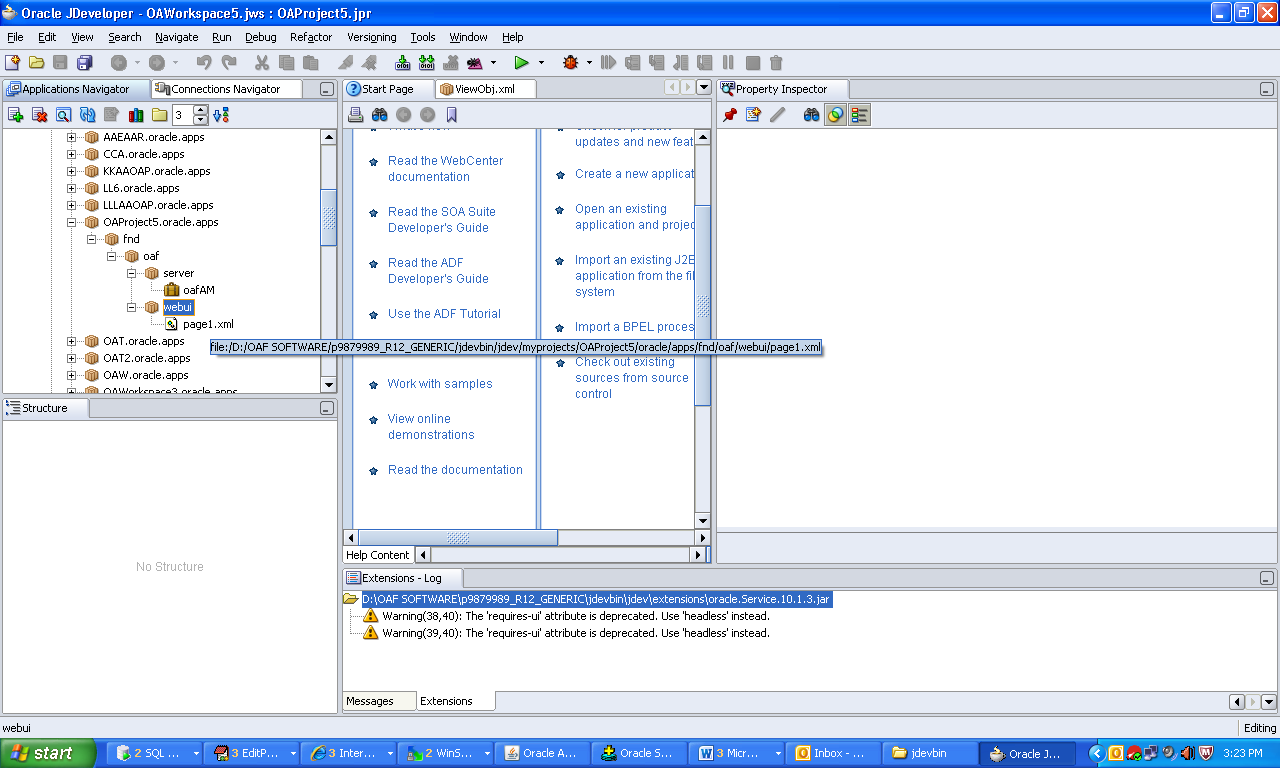Open Use the ADF Tutorial link
Image resolution: width=1280 pixels, height=768 pixels.
click(x=444, y=313)
